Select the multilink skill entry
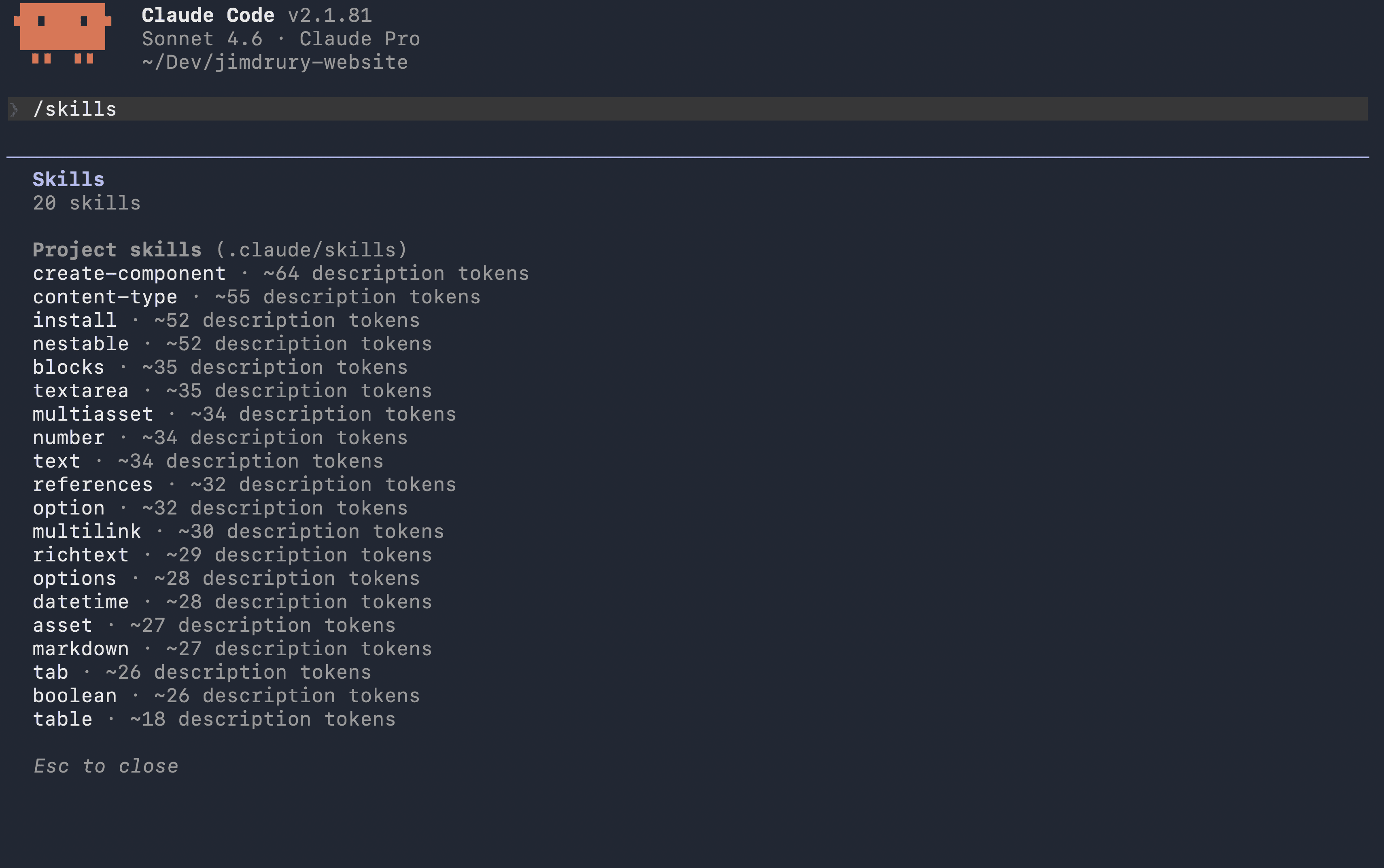1384x868 pixels. pos(86,531)
